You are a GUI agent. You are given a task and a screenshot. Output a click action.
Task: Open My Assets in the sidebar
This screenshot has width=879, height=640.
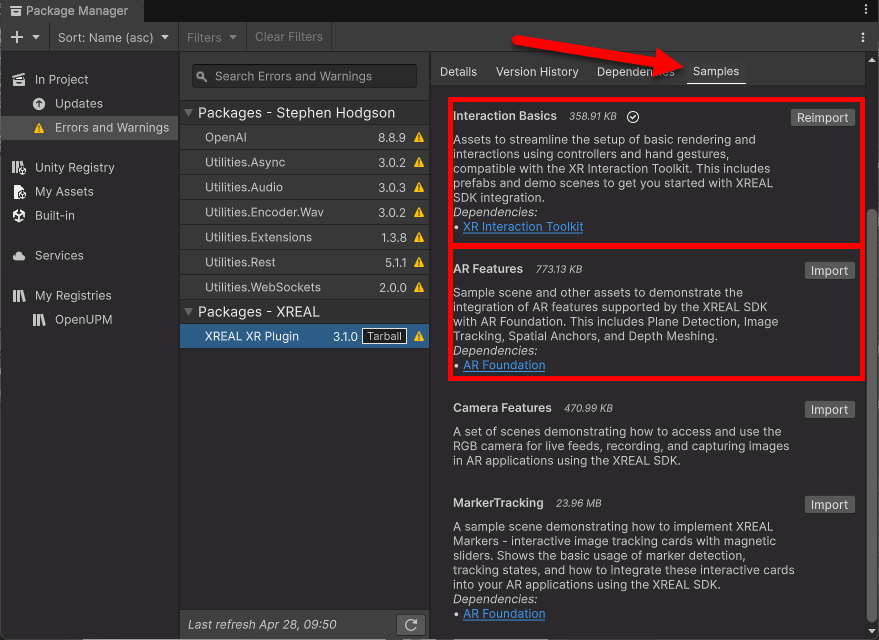64,192
